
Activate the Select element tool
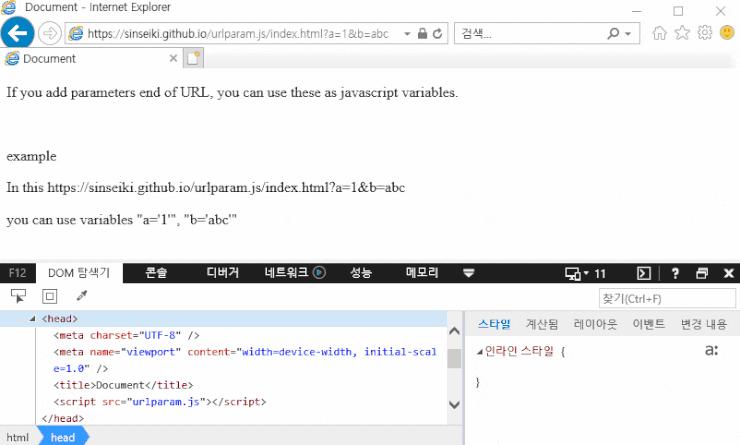pyautogui.click(x=18, y=296)
